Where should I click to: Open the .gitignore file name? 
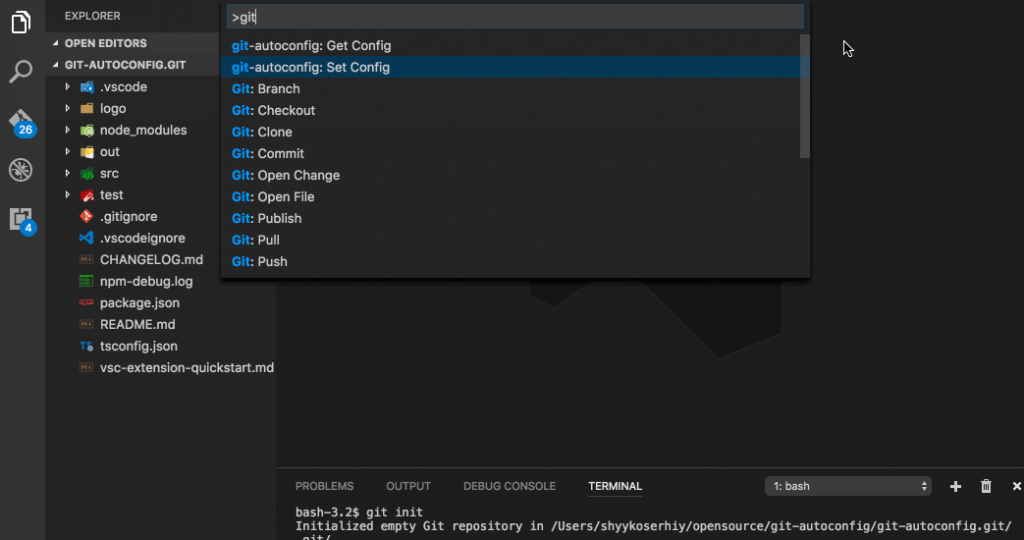tap(129, 217)
